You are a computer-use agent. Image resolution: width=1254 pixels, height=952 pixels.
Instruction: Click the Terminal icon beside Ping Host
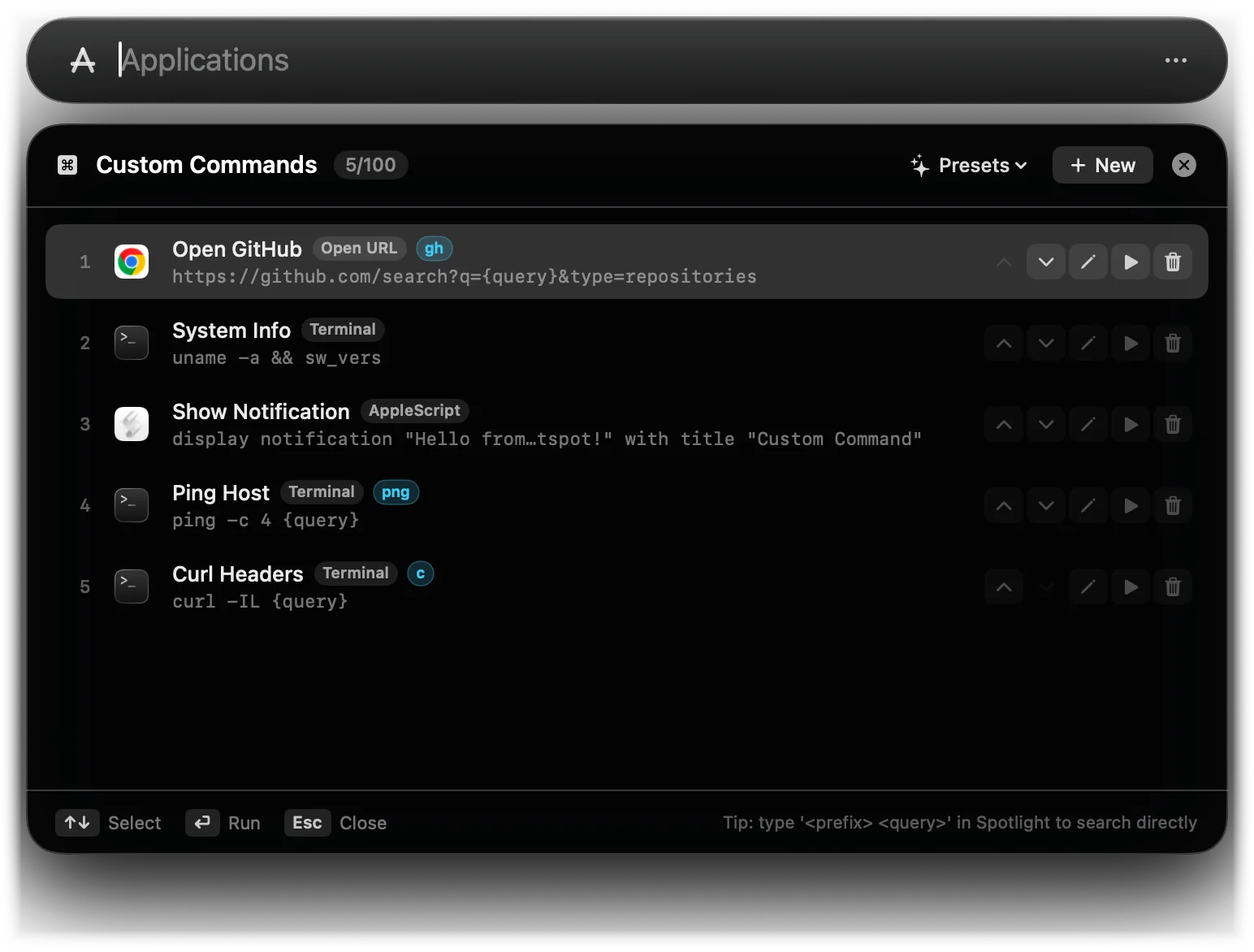[132, 505]
